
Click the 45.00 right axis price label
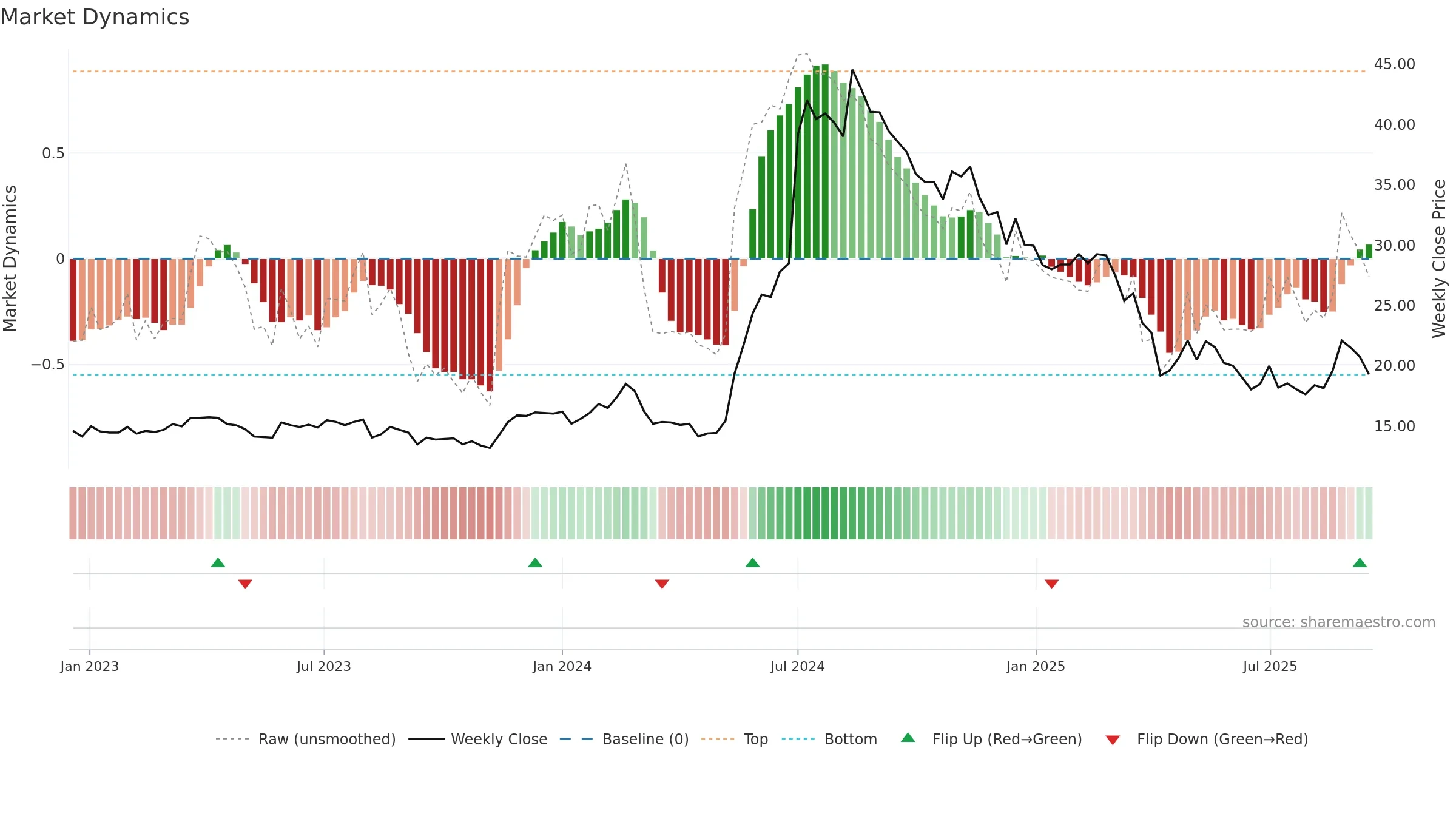click(x=1395, y=64)
